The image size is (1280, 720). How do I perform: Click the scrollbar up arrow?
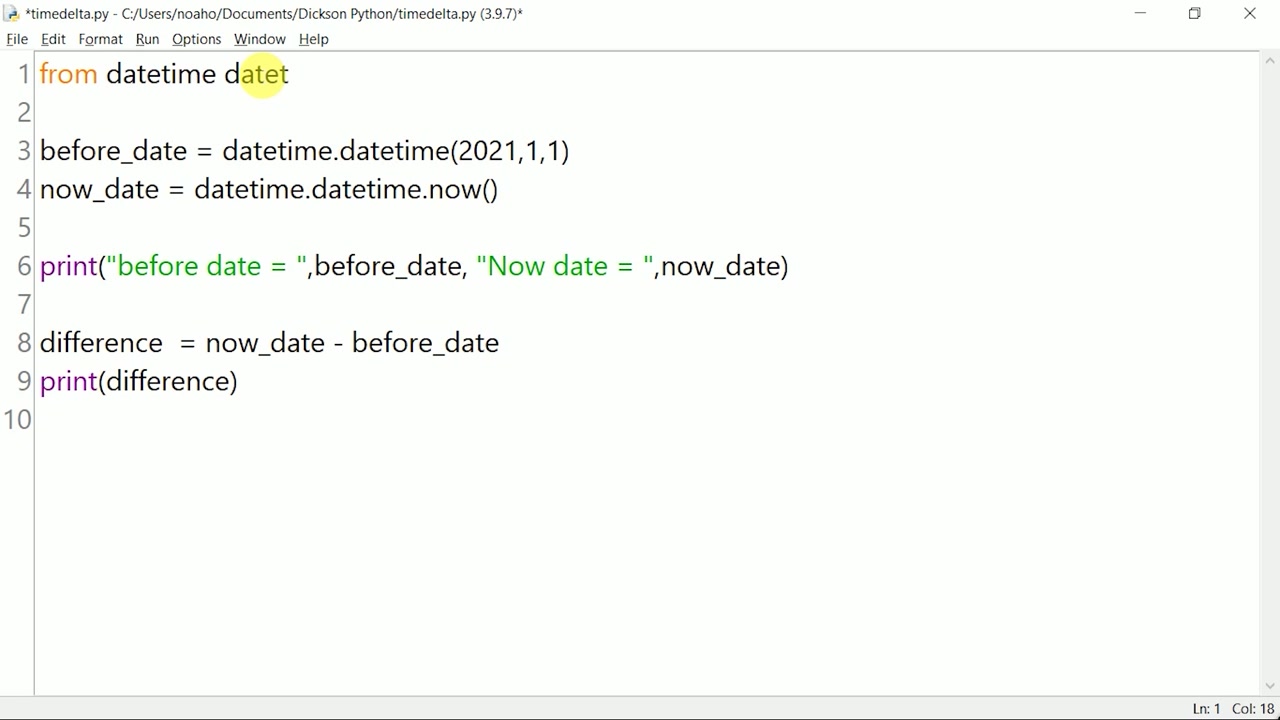(1269, 59)
